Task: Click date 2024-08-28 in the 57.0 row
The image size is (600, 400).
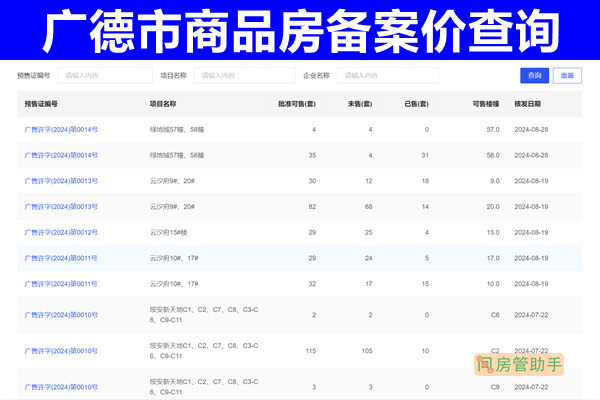Action: click(x=531, y=129)
